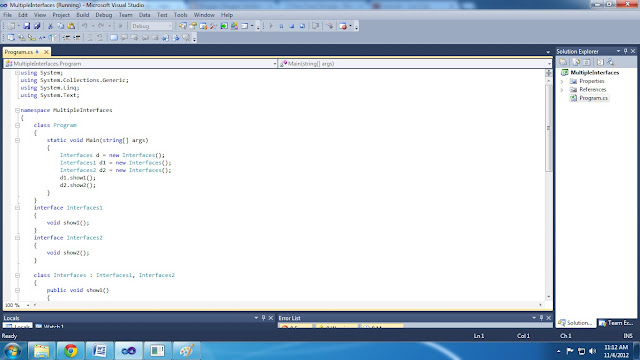Open the File menu
This screenshot has width=640, height=360.
click(x=7, y=15)
